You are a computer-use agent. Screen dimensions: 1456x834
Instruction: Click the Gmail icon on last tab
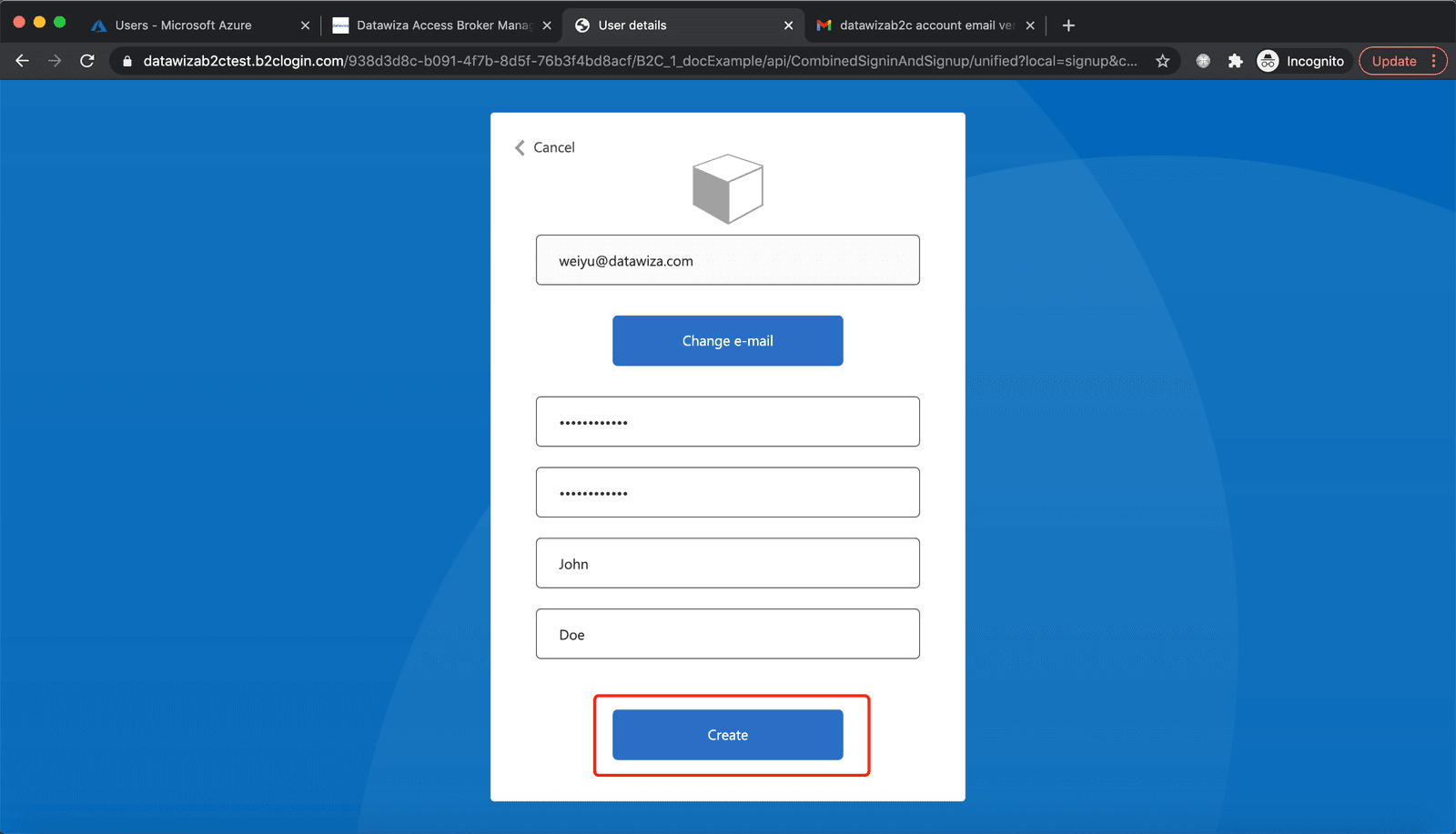click(824, 25)
